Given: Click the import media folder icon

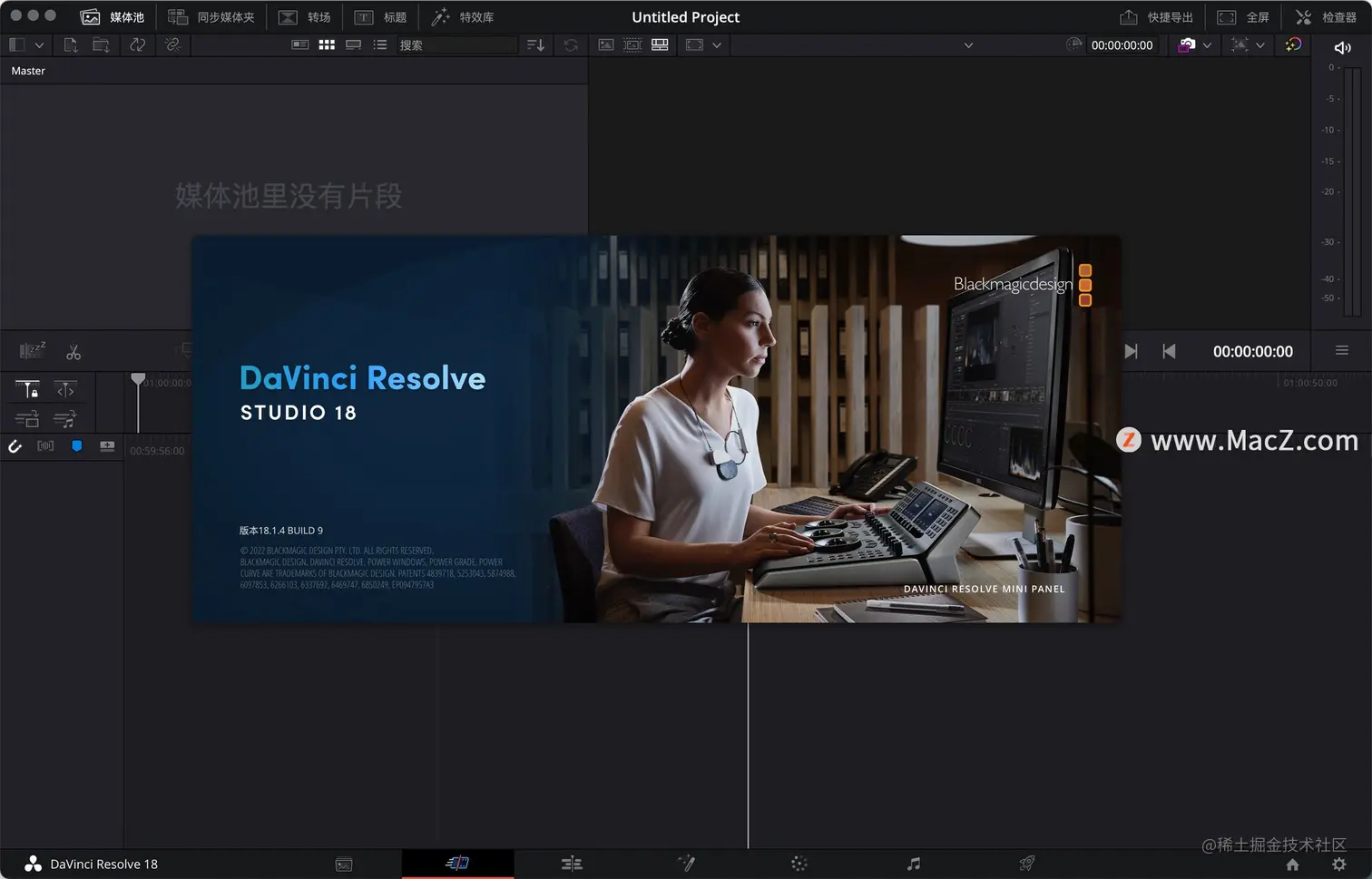Looking at the screenshot, I should pos(101,44).
